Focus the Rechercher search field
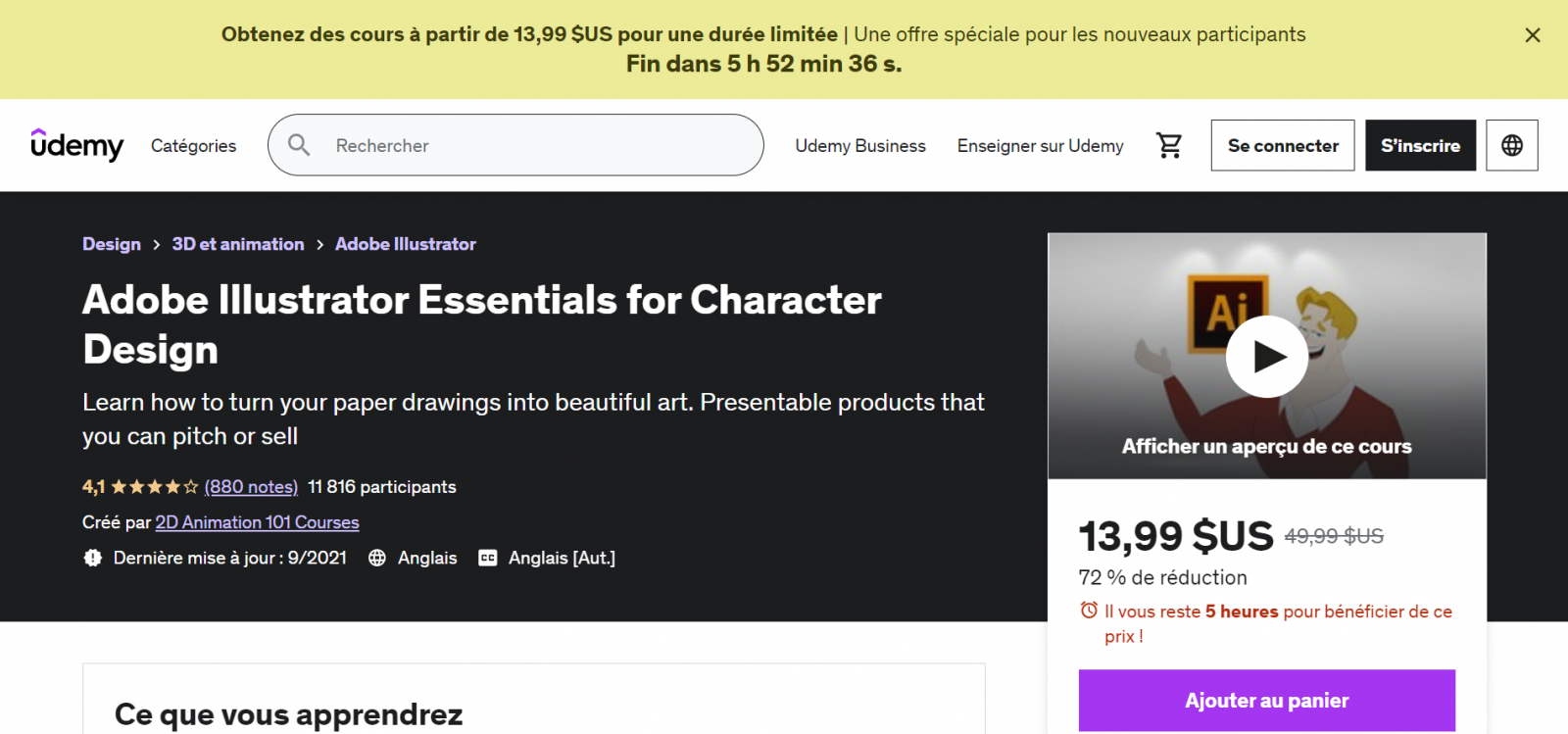 (x=539, y=145)
